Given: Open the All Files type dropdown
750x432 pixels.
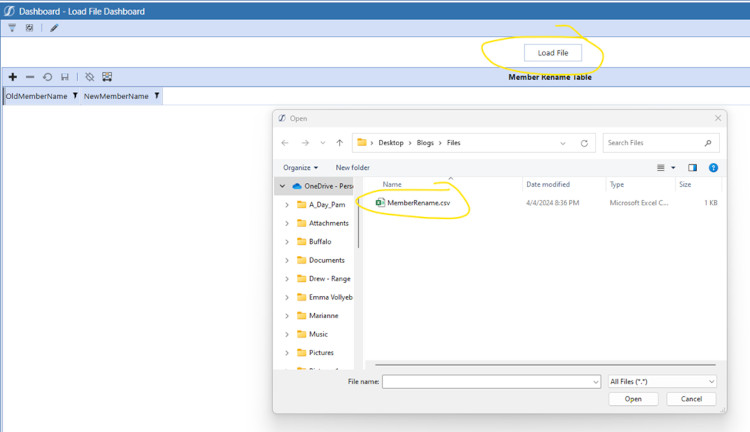Looking at the screenshot, I should (663, 381).
